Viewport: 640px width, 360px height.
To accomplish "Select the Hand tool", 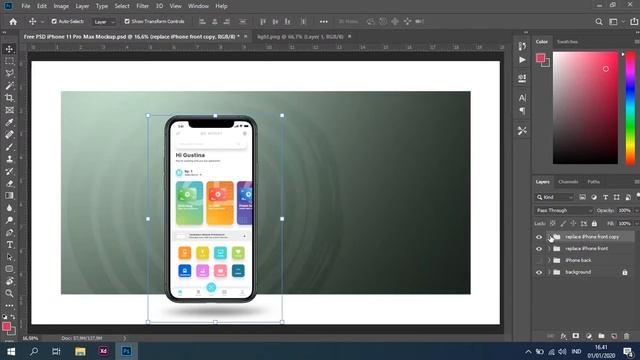I will 9,281.
